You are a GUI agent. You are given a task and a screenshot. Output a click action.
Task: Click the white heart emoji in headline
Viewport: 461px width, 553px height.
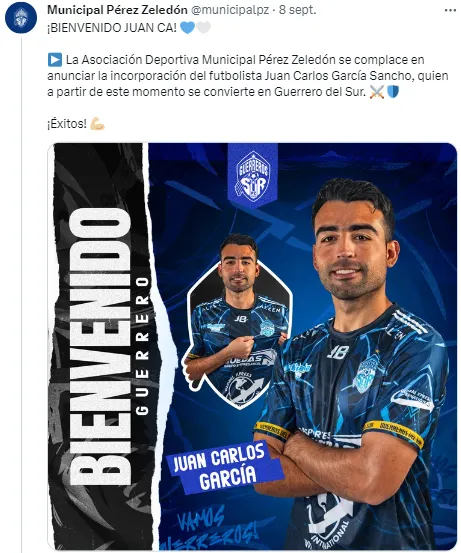click(203, 27)
